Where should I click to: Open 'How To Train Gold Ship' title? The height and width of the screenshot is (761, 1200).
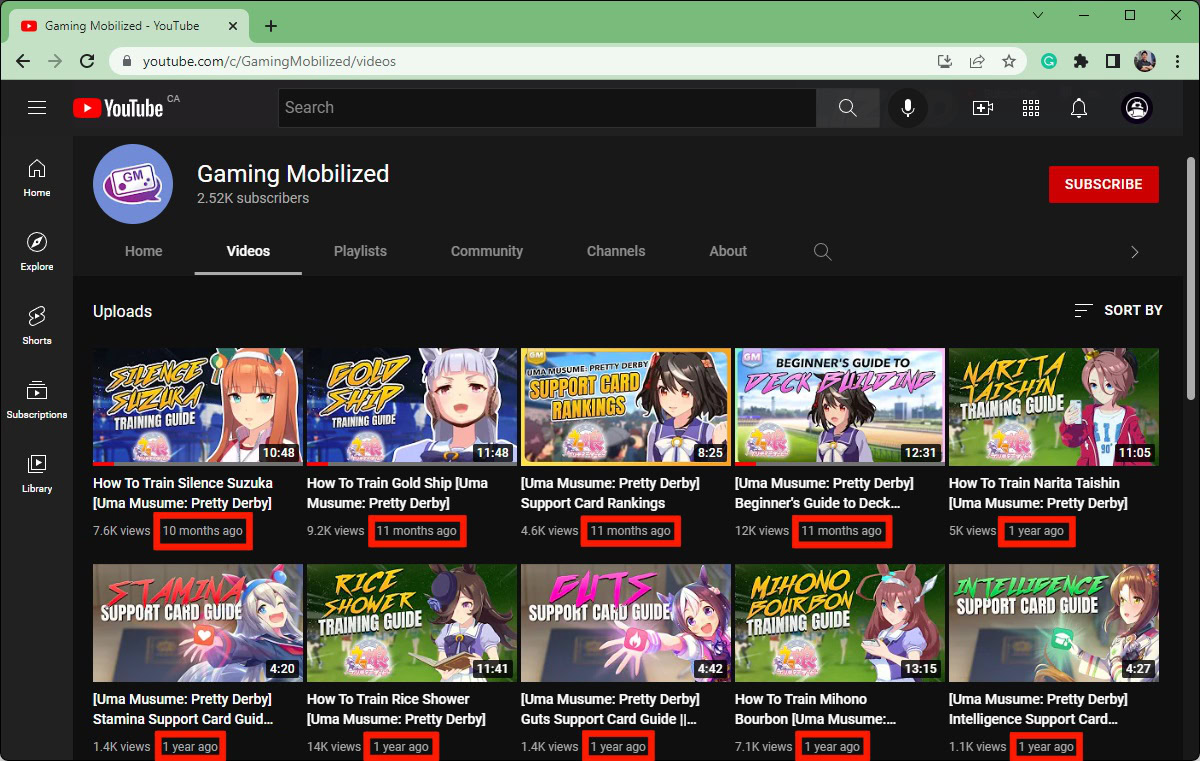pyautogui.click(x=397, y=493)
